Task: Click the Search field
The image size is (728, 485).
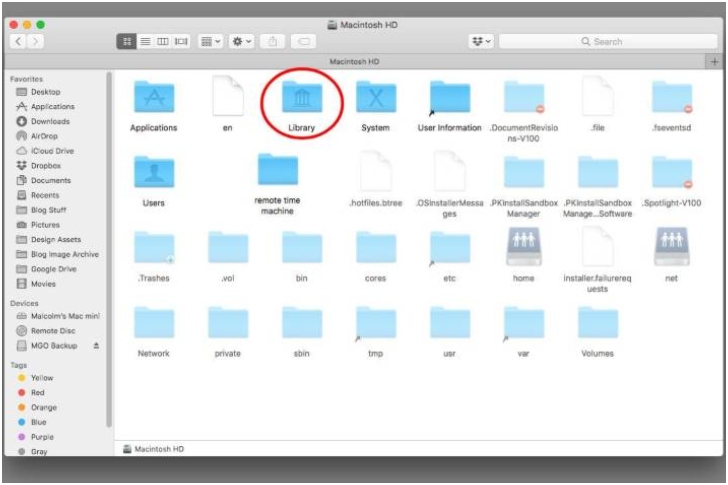Action: pos(608,41)
